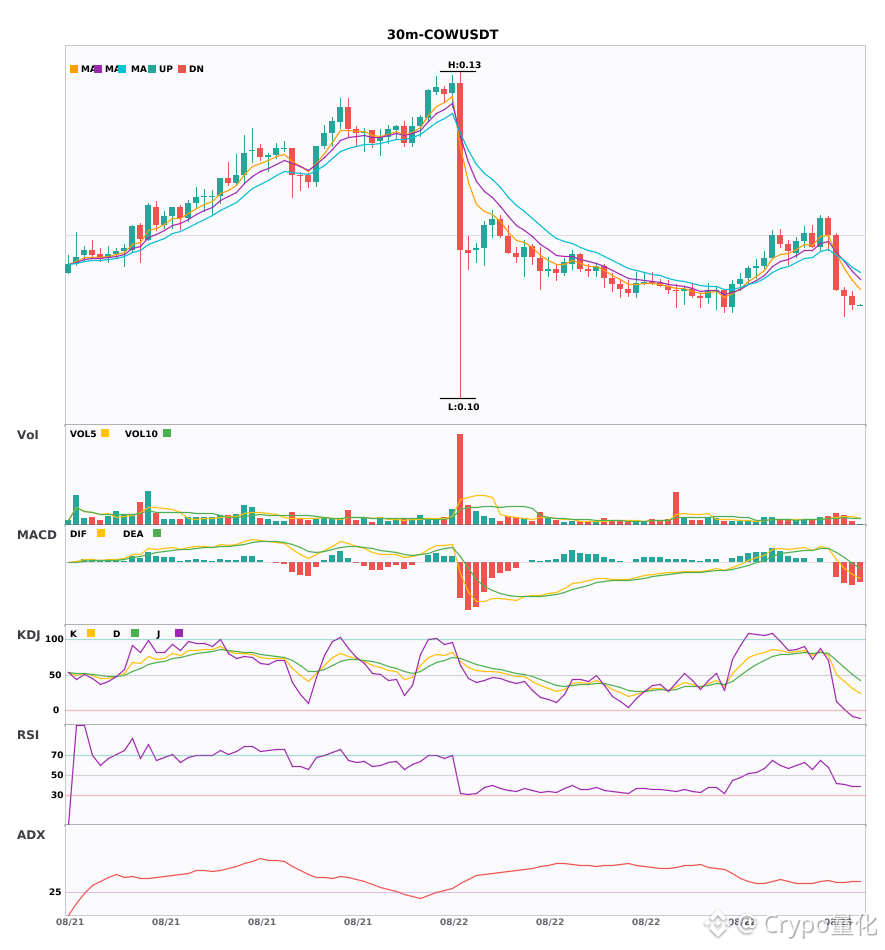Click the RSI 70 axis value
The image size is (885, 950).
58,755
